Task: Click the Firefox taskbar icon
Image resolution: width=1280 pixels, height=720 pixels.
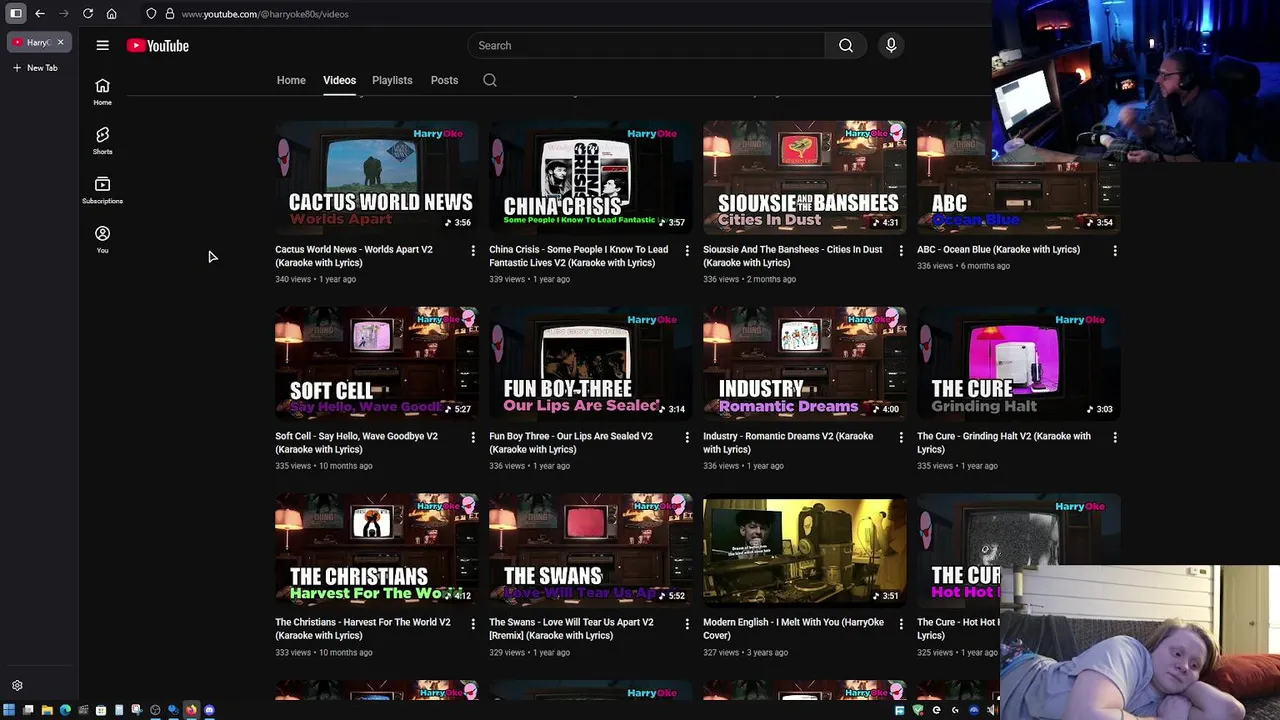Action: coord(191,710)
